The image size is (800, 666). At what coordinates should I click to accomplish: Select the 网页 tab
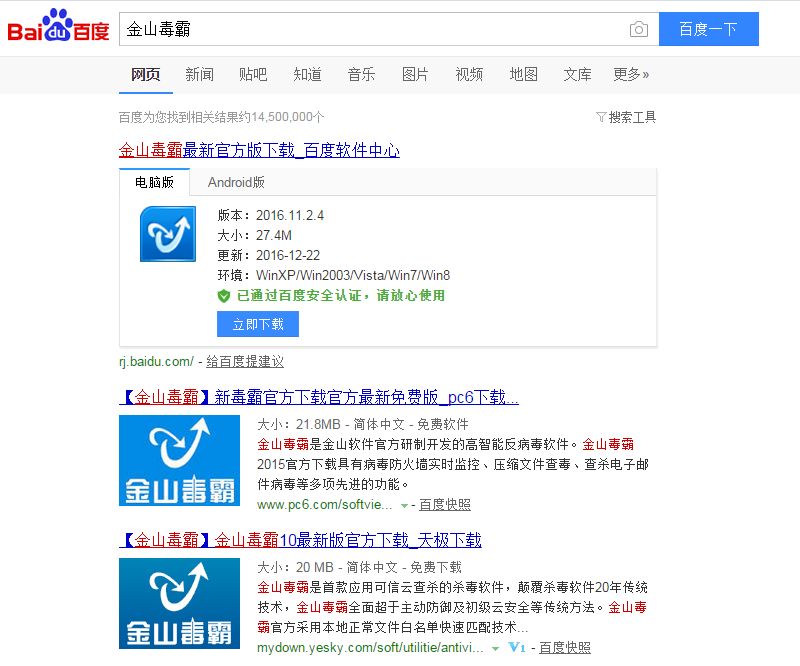click(145, 75)
